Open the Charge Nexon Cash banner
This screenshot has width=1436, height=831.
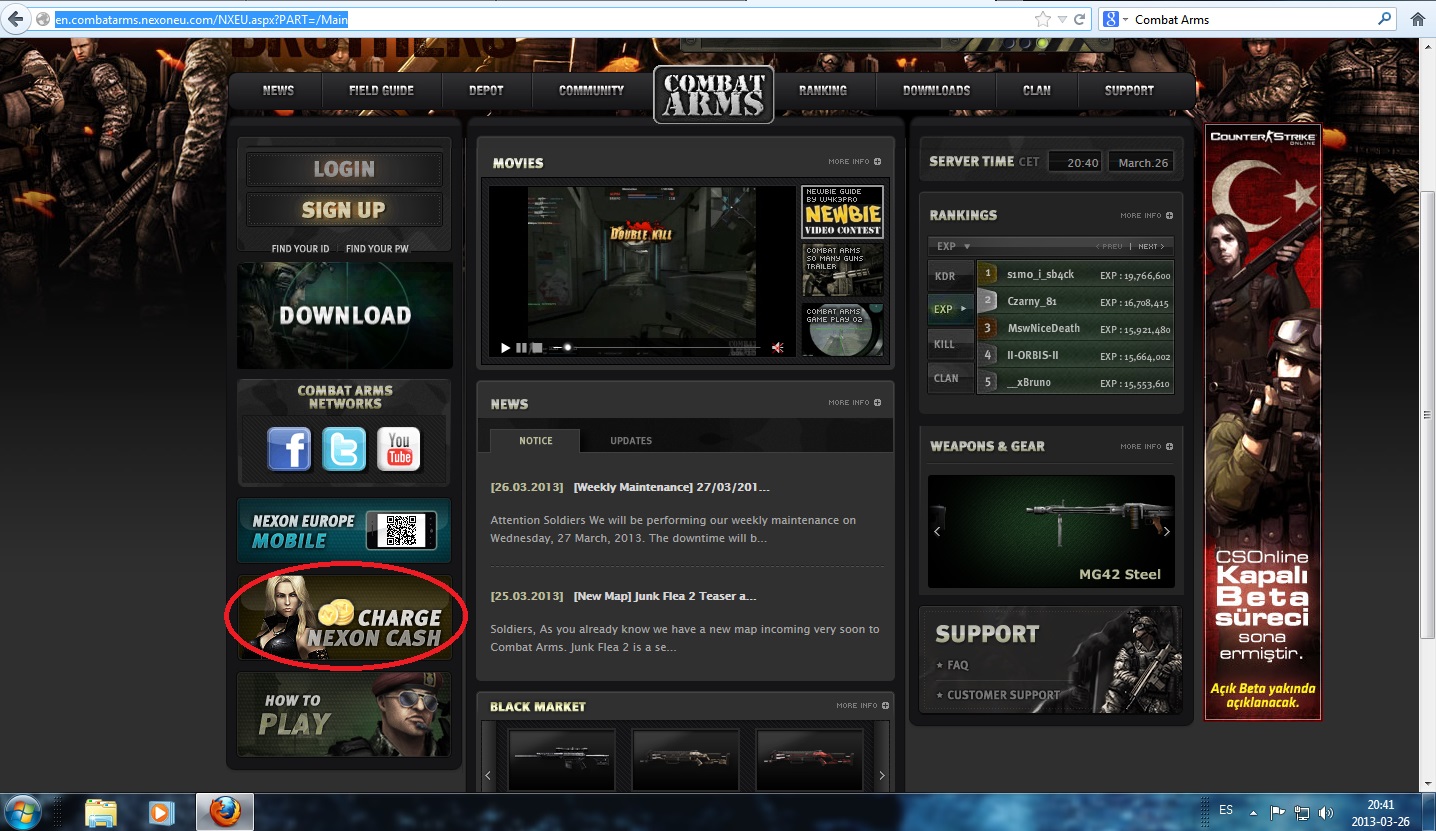(345, 616)
